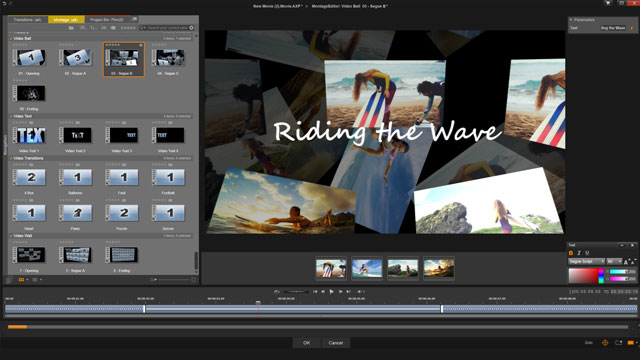Image resolution: width=640 pixels, height=360 pixels.
Task: Click the five-star rating filter
Action: (128, 28)
